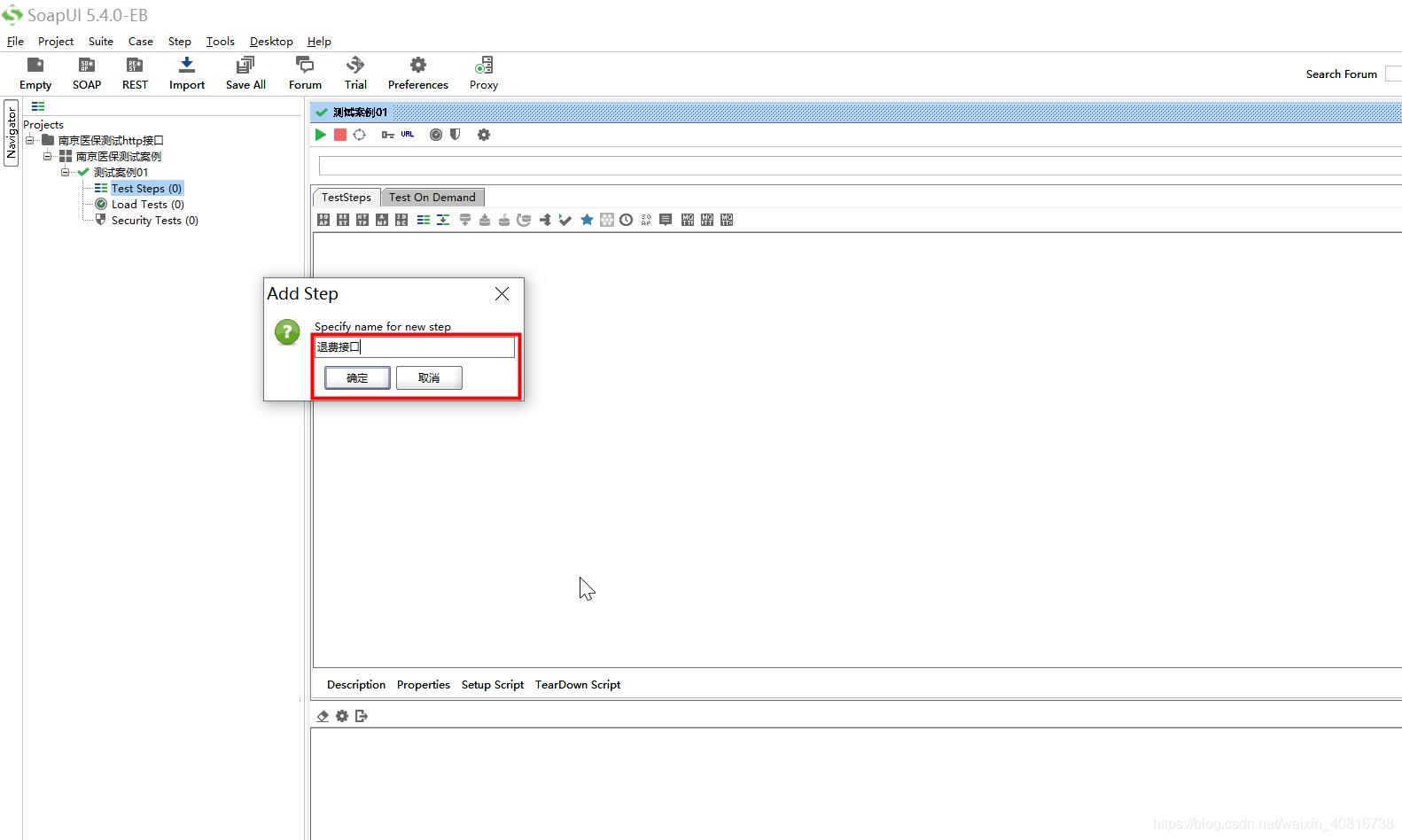Add Receive MQTT Message step
The height and width of the screenshot is (840, 1402).
(x=707, y=220)
